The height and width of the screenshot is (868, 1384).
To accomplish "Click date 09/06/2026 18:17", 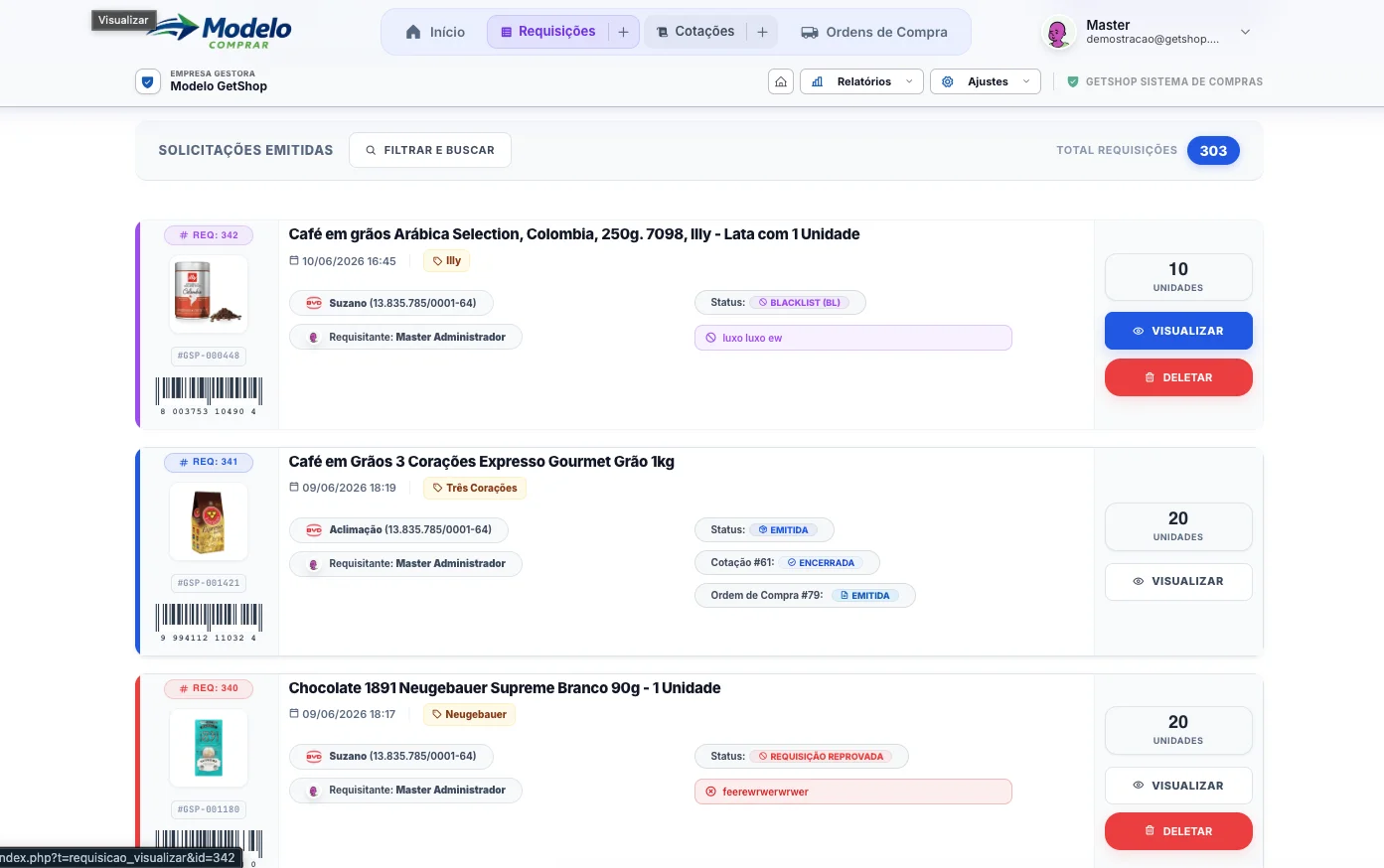I will [x=343, y=714].
